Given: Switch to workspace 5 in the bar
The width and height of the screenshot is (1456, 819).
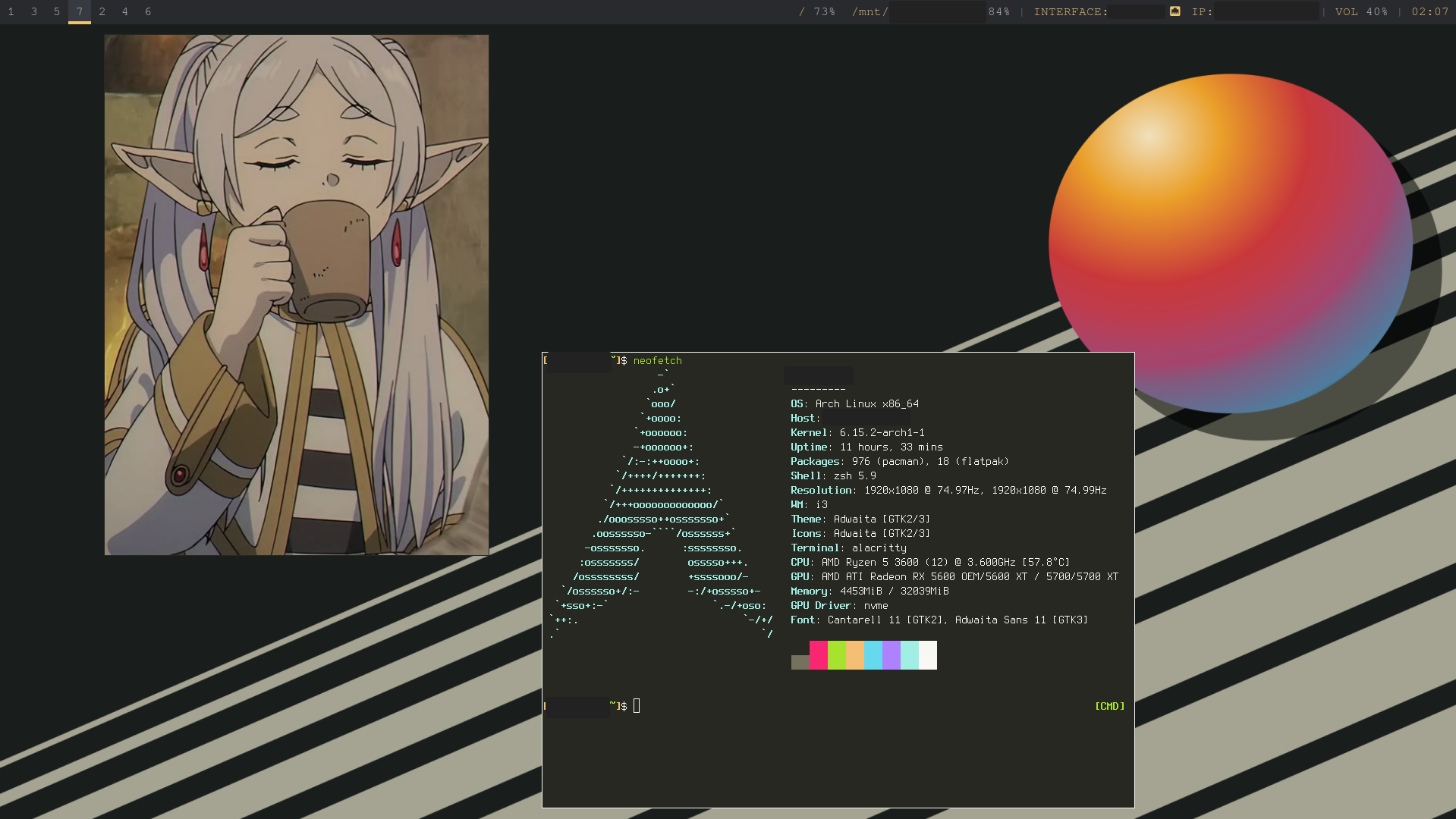Looking at the screenshot, I should point(57,11).
